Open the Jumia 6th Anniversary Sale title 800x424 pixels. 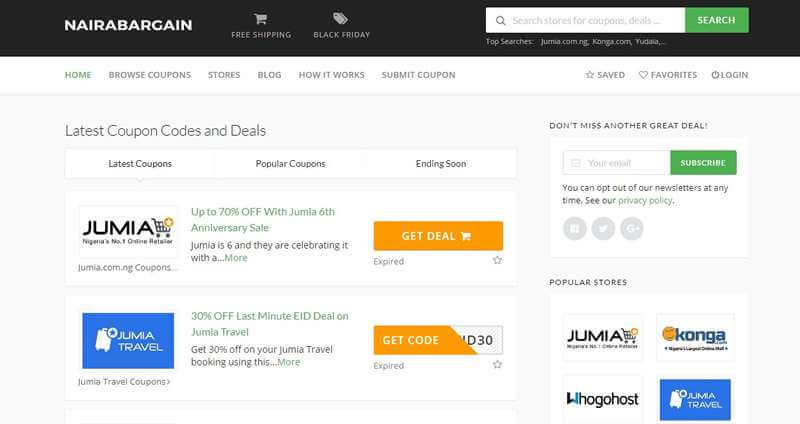tap(263, 219)
